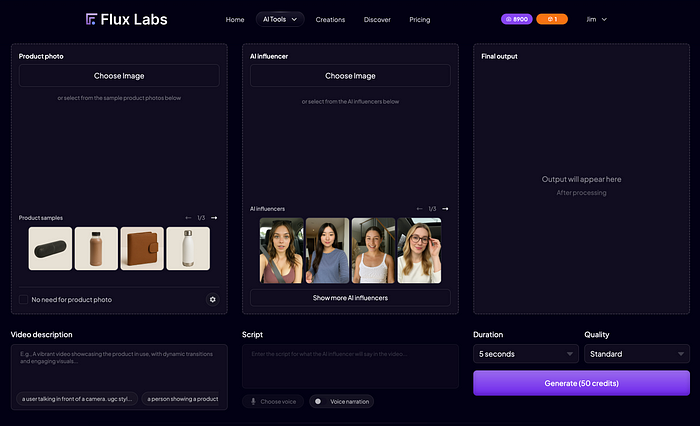The image size is (700, 426).
Task: Go to previous product samples page arrow
Action: [188, 218]
